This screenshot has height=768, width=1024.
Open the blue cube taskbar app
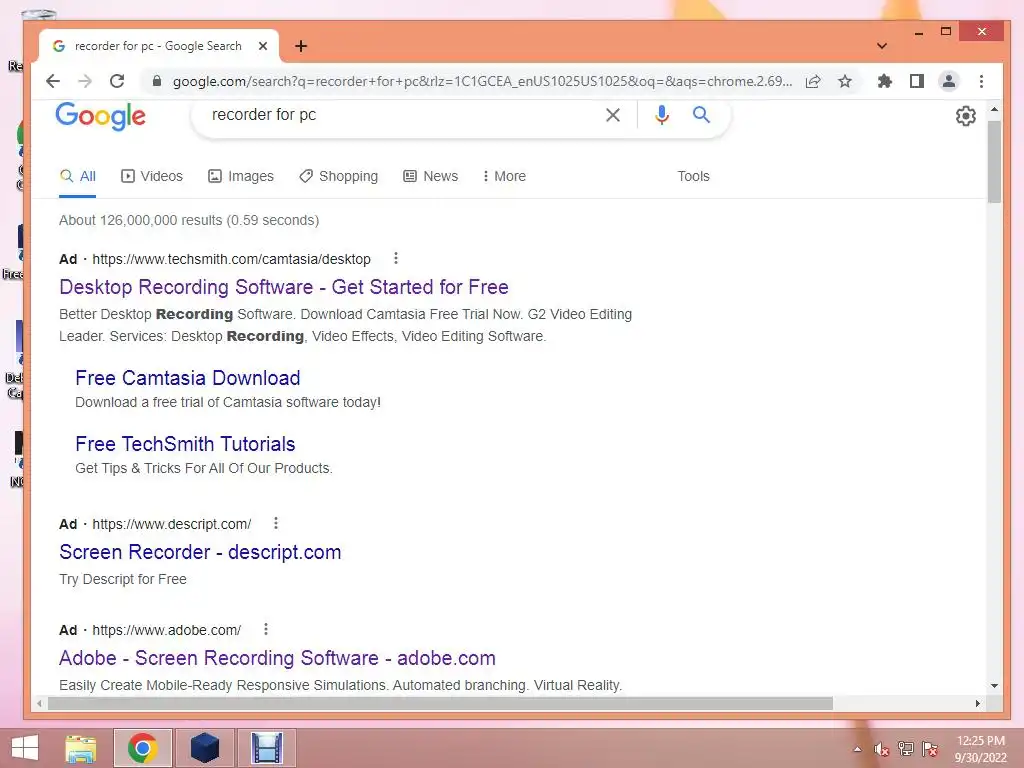point(204,748)
